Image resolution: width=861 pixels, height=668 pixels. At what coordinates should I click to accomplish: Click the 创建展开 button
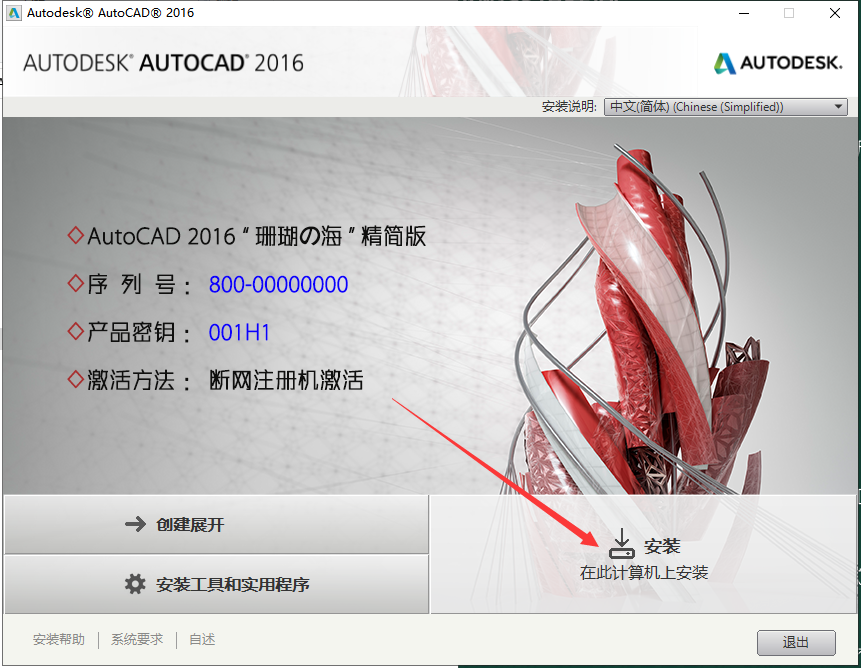(217, 524)
